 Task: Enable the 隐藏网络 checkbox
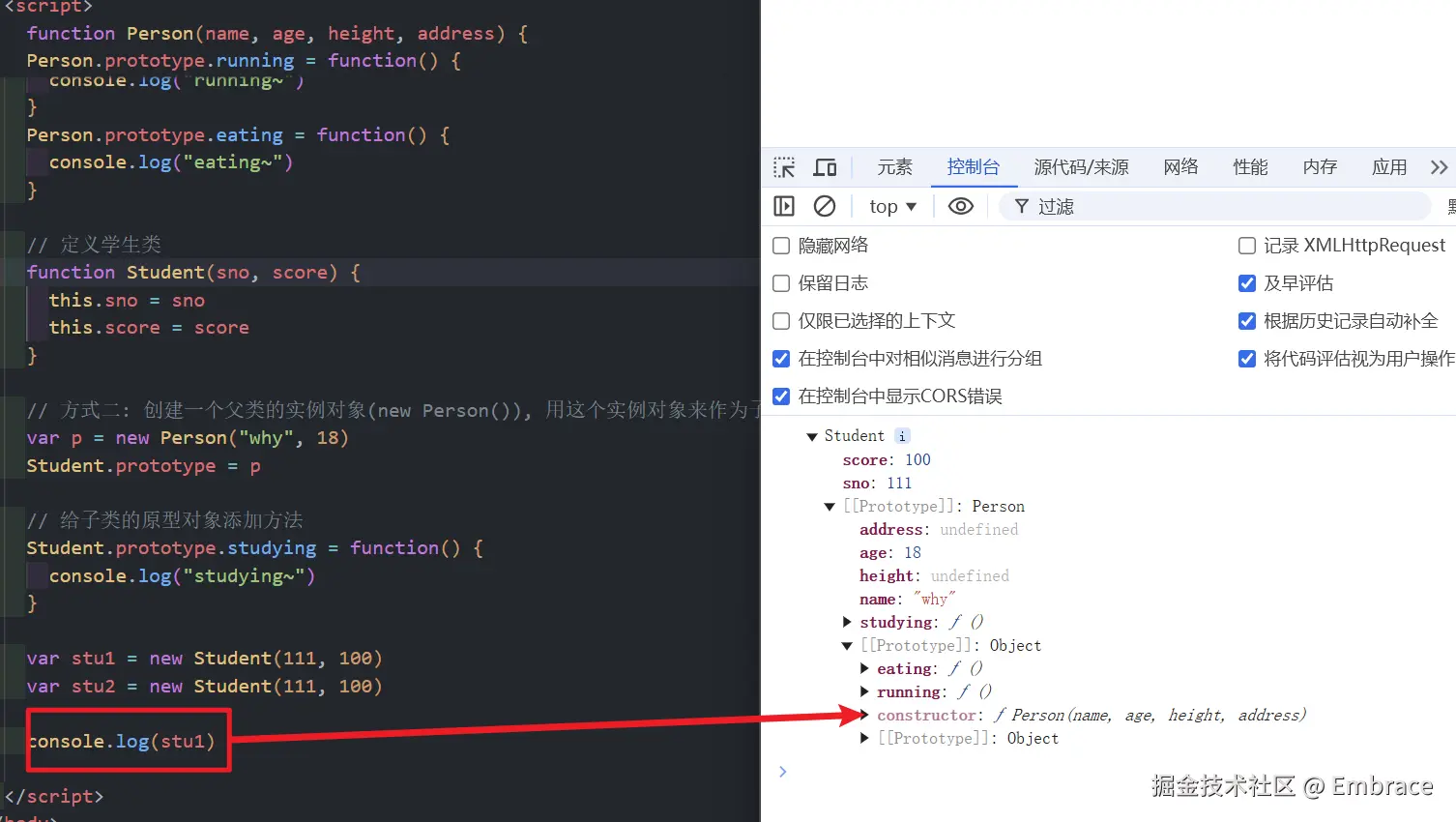781,246
